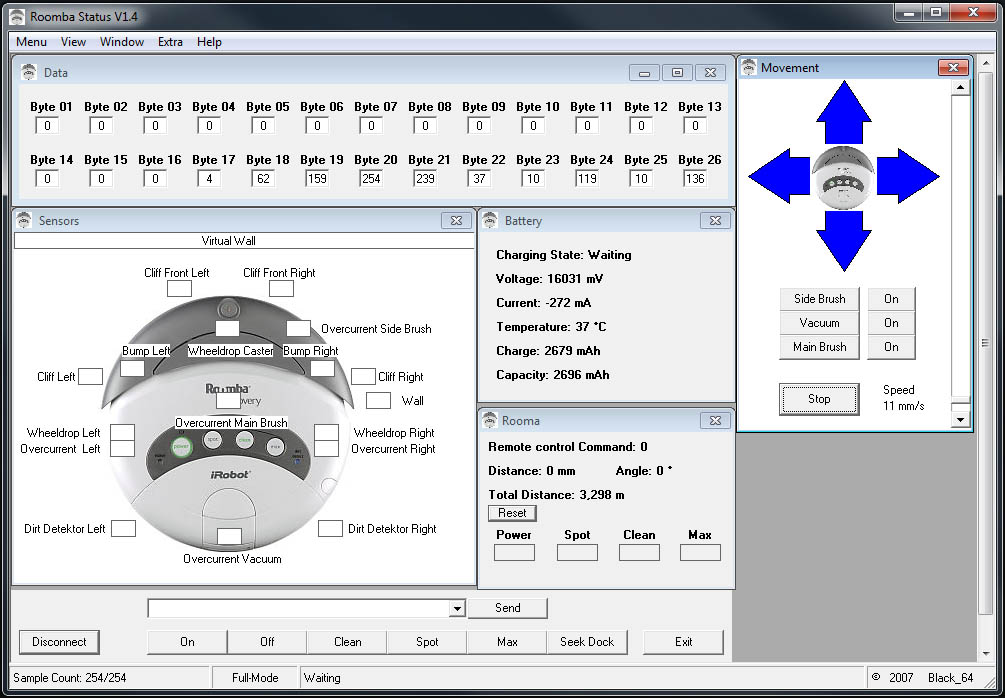Click the Cliff Front Right indicator box
The width and height of the screenshot is (1005, 698).
click(281, 288)
